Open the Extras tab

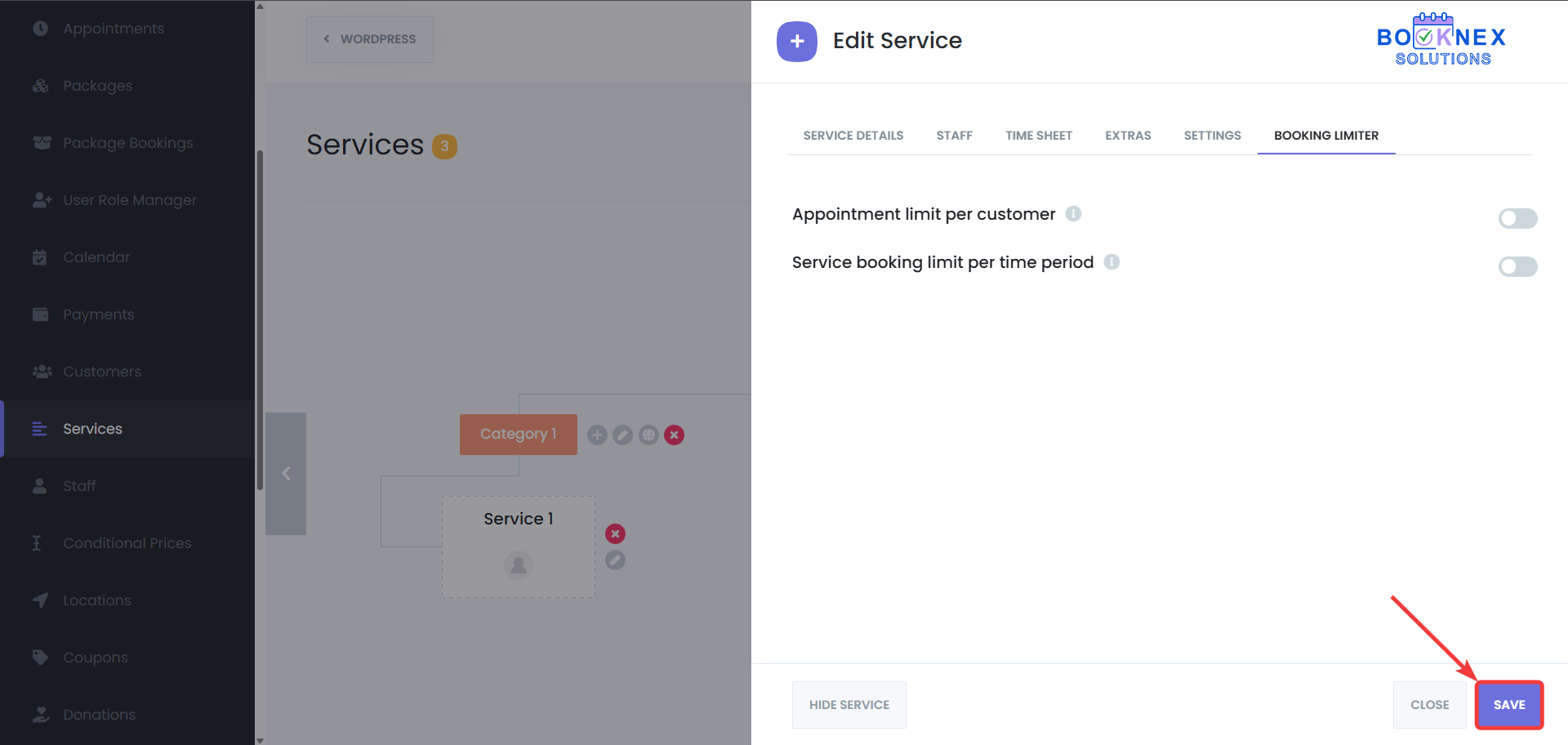pos(1128,136)
